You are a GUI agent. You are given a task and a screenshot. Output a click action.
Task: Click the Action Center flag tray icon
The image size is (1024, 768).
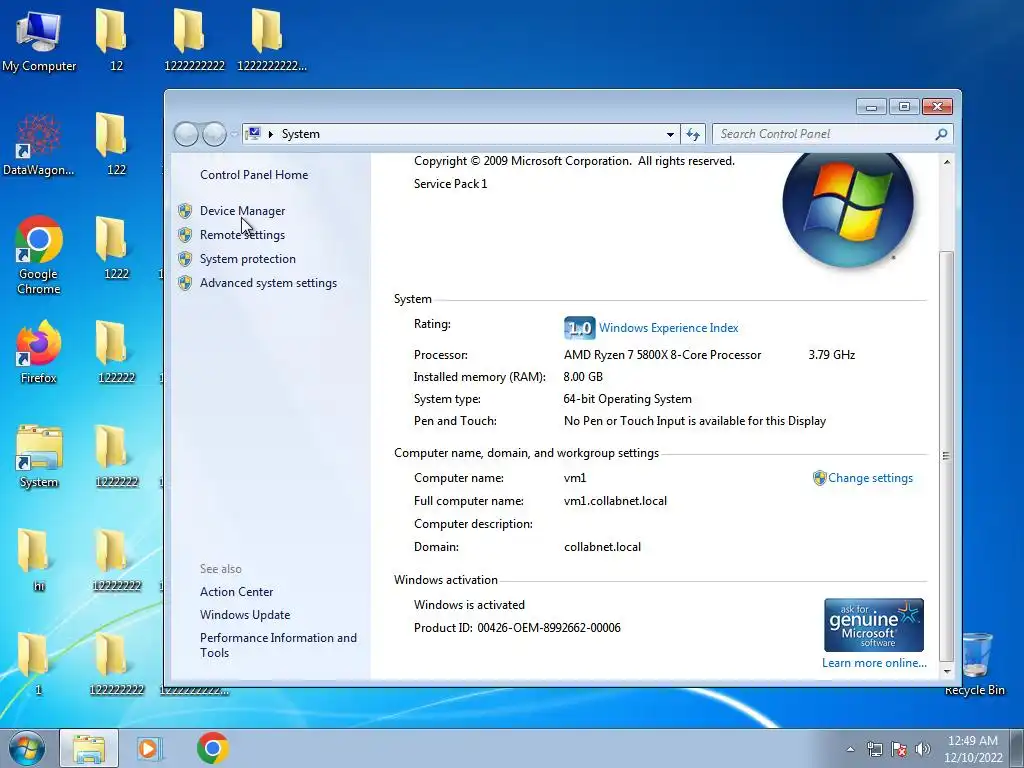pyautogui.click(x=899, y=749)
